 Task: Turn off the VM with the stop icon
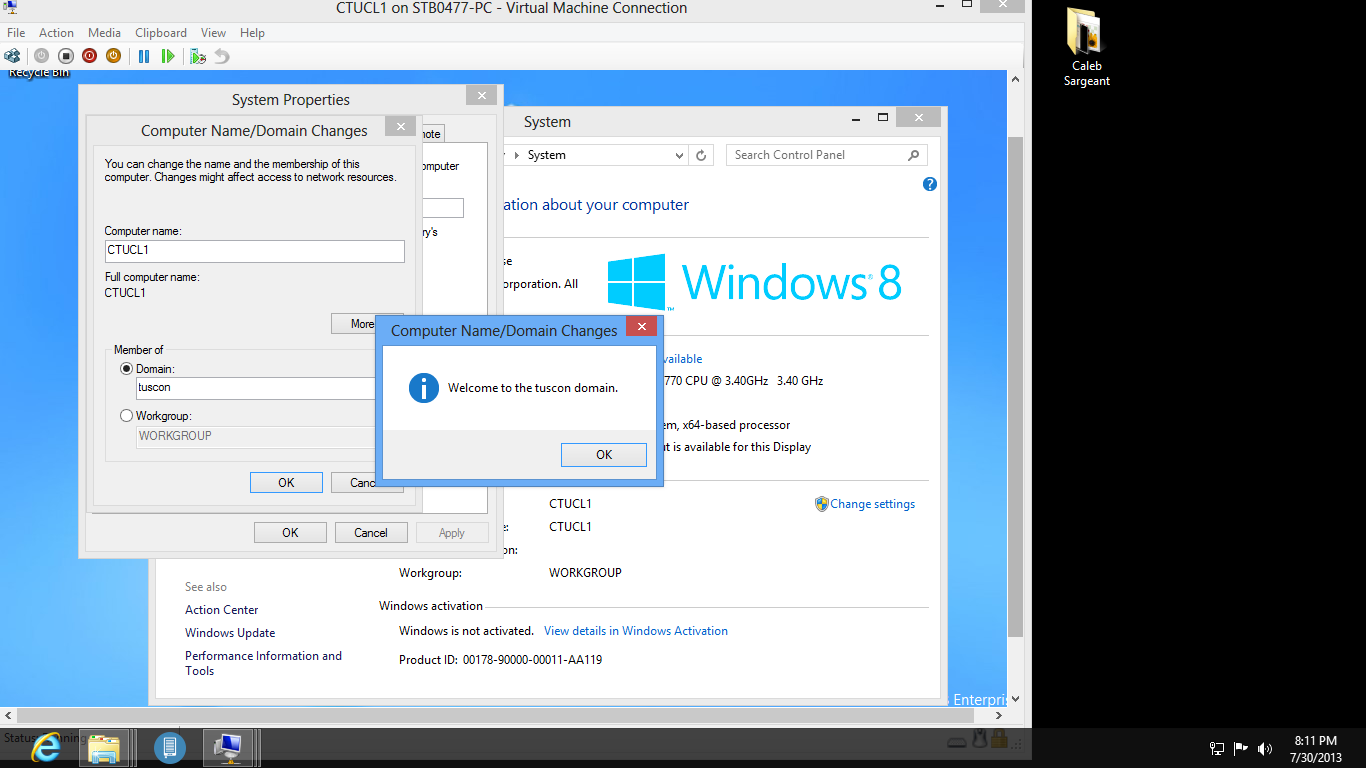65,56
